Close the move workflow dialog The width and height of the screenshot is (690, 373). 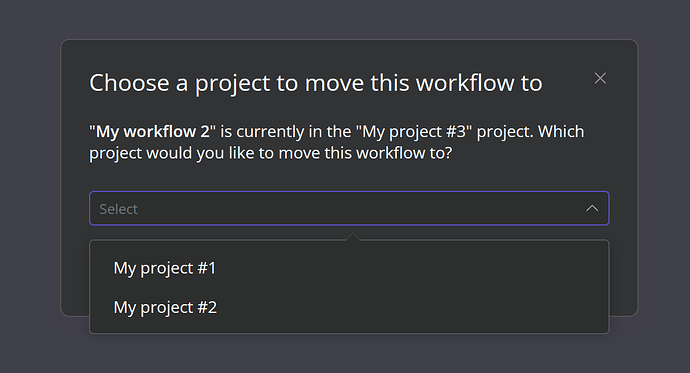pyautogui.click(x=600, y=78)
